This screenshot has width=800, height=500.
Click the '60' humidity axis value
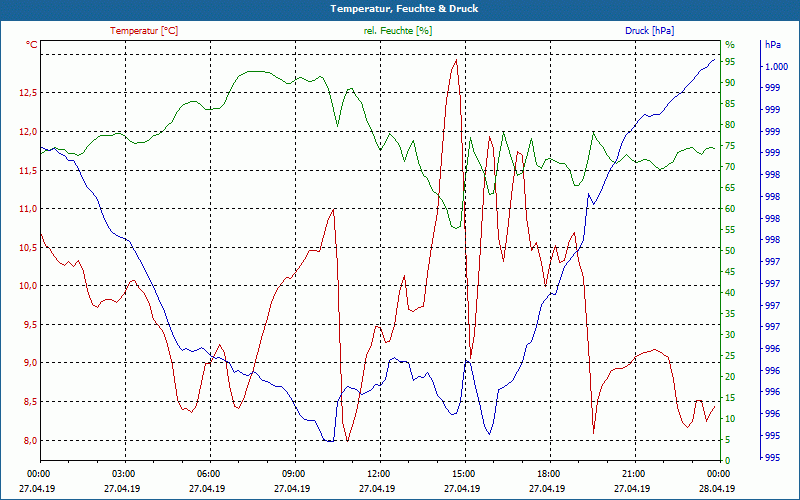pyautogui.click(x=730, y=209)
